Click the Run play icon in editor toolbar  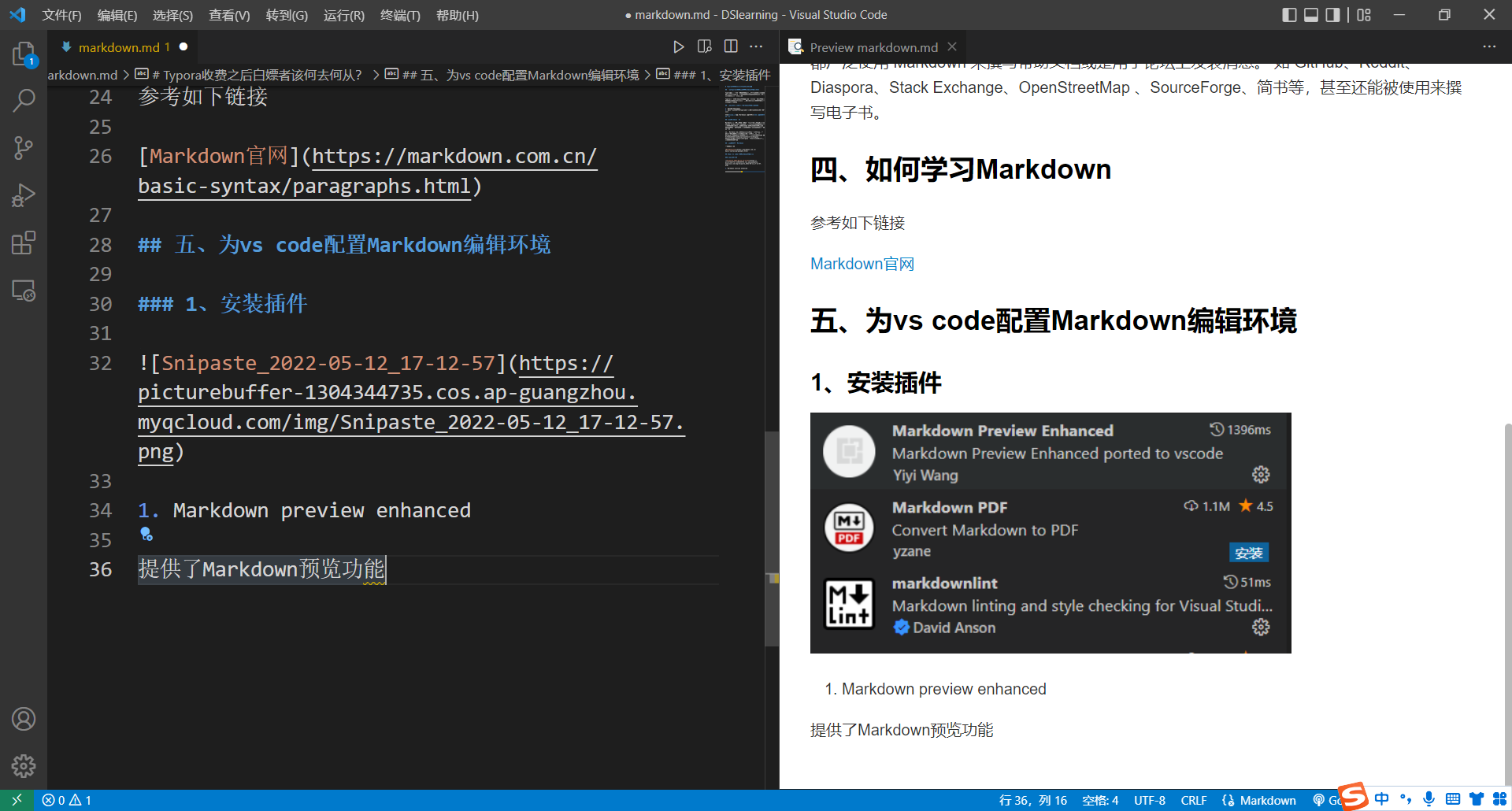pyautogui.click(x=678, y=47)
